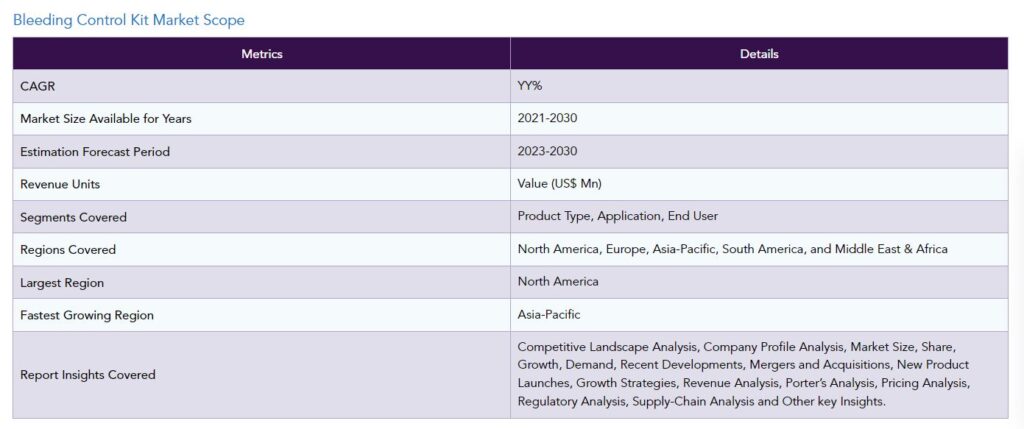
Task: Click the Revenue Units label
Action: pos(60,184)
